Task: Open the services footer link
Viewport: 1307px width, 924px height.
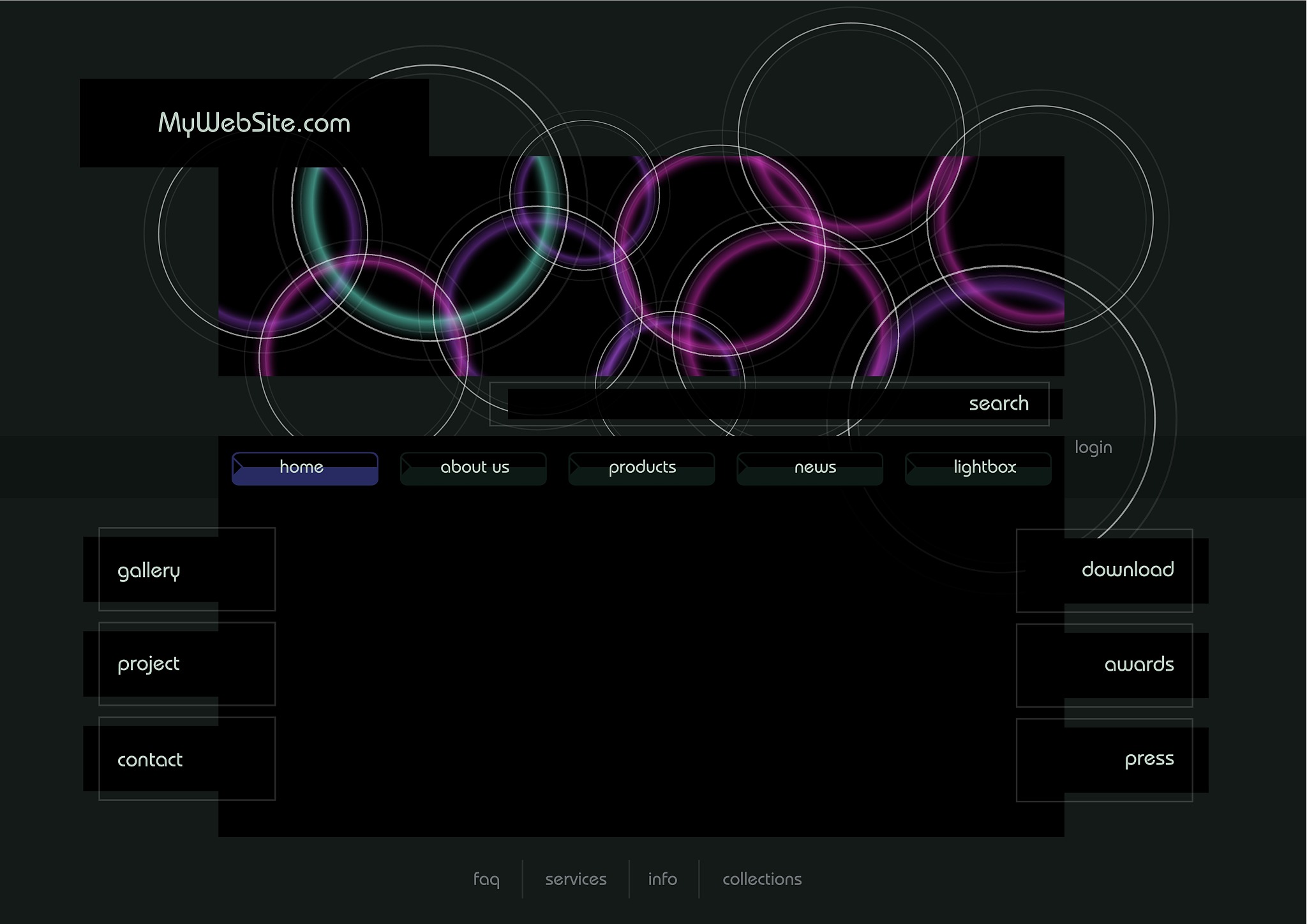Action: pyautogui.click(x=576, y=879)
